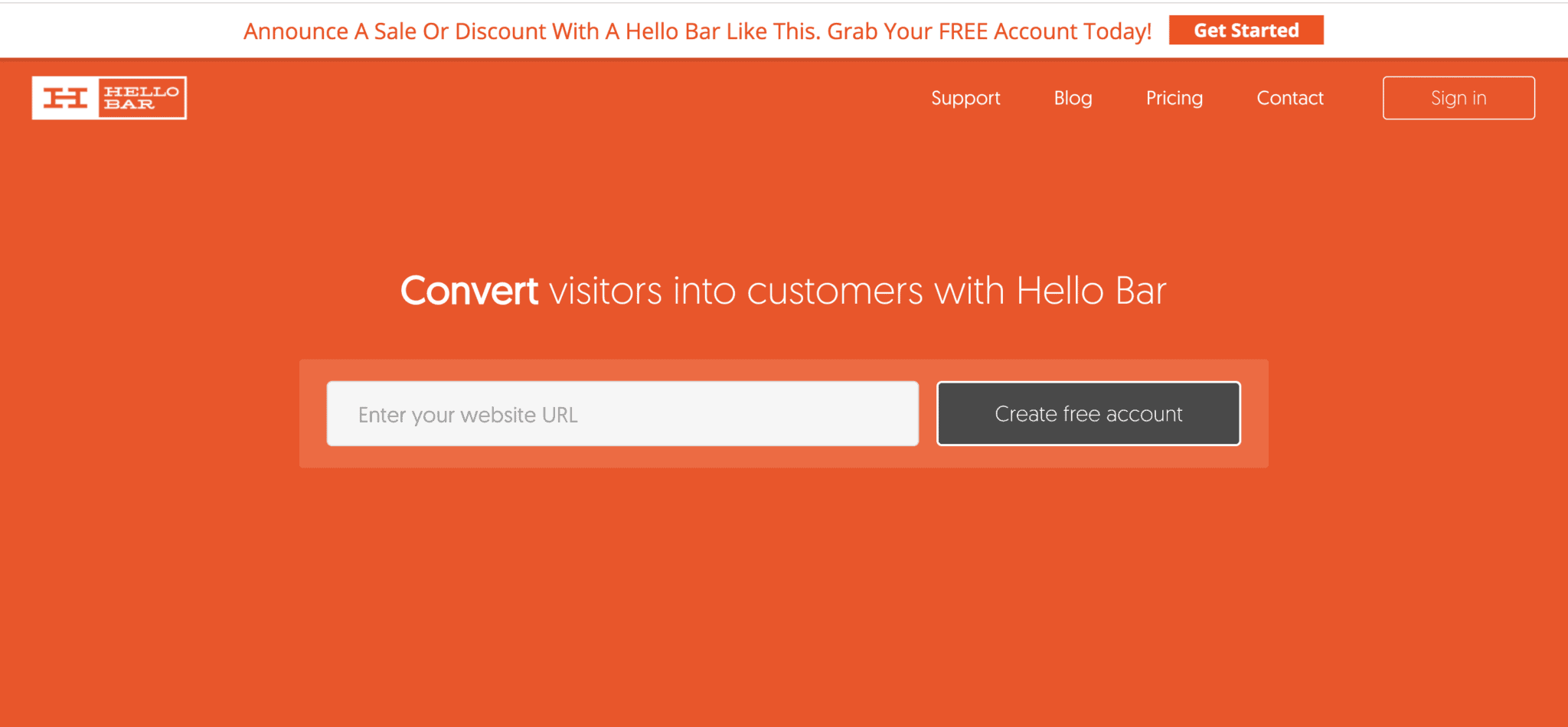This screenshot has height=727, width=1568.
Task: View the Pricing page
Action: [x=1174, y=98]
